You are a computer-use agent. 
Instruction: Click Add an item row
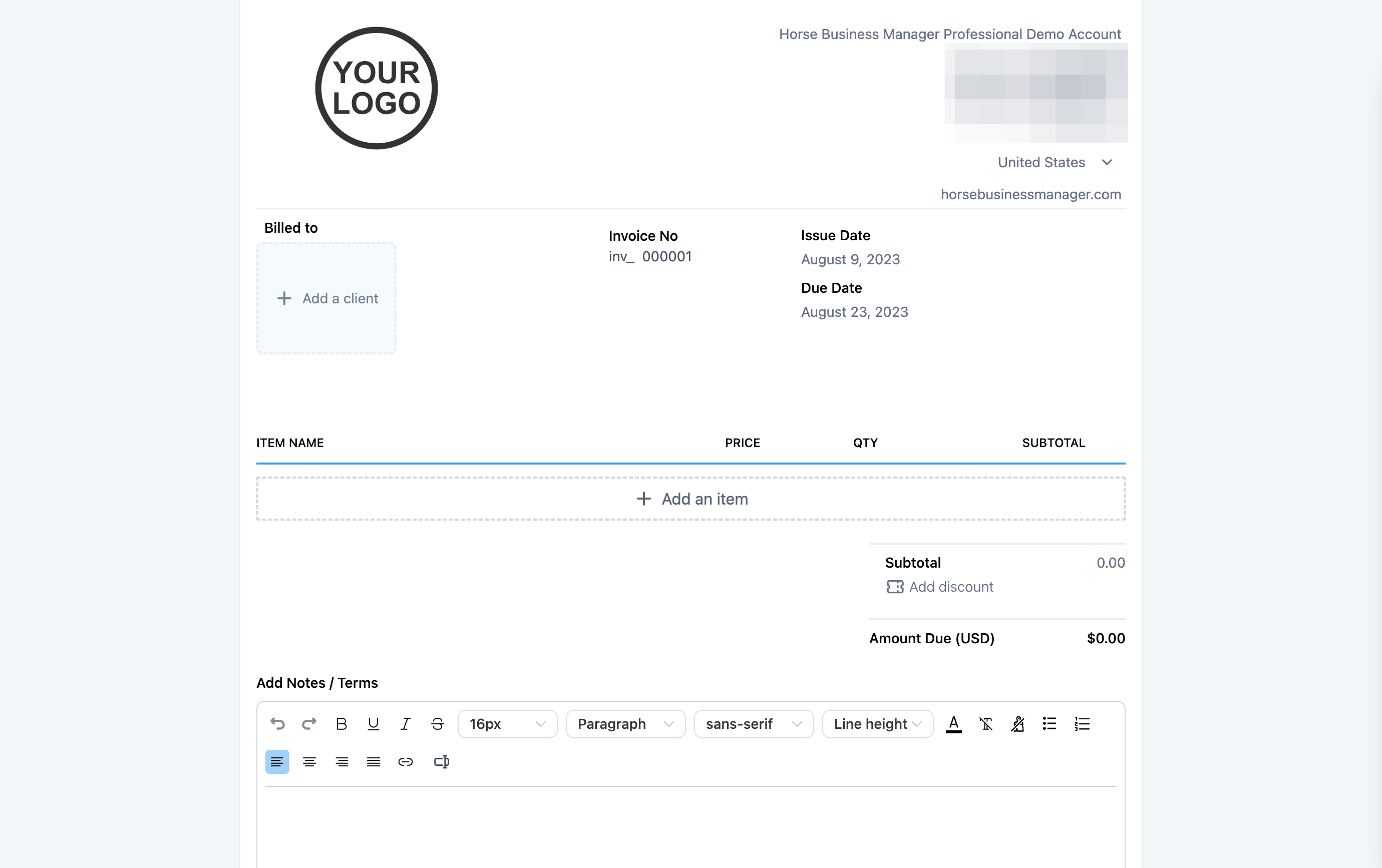[x=691, y=499]
